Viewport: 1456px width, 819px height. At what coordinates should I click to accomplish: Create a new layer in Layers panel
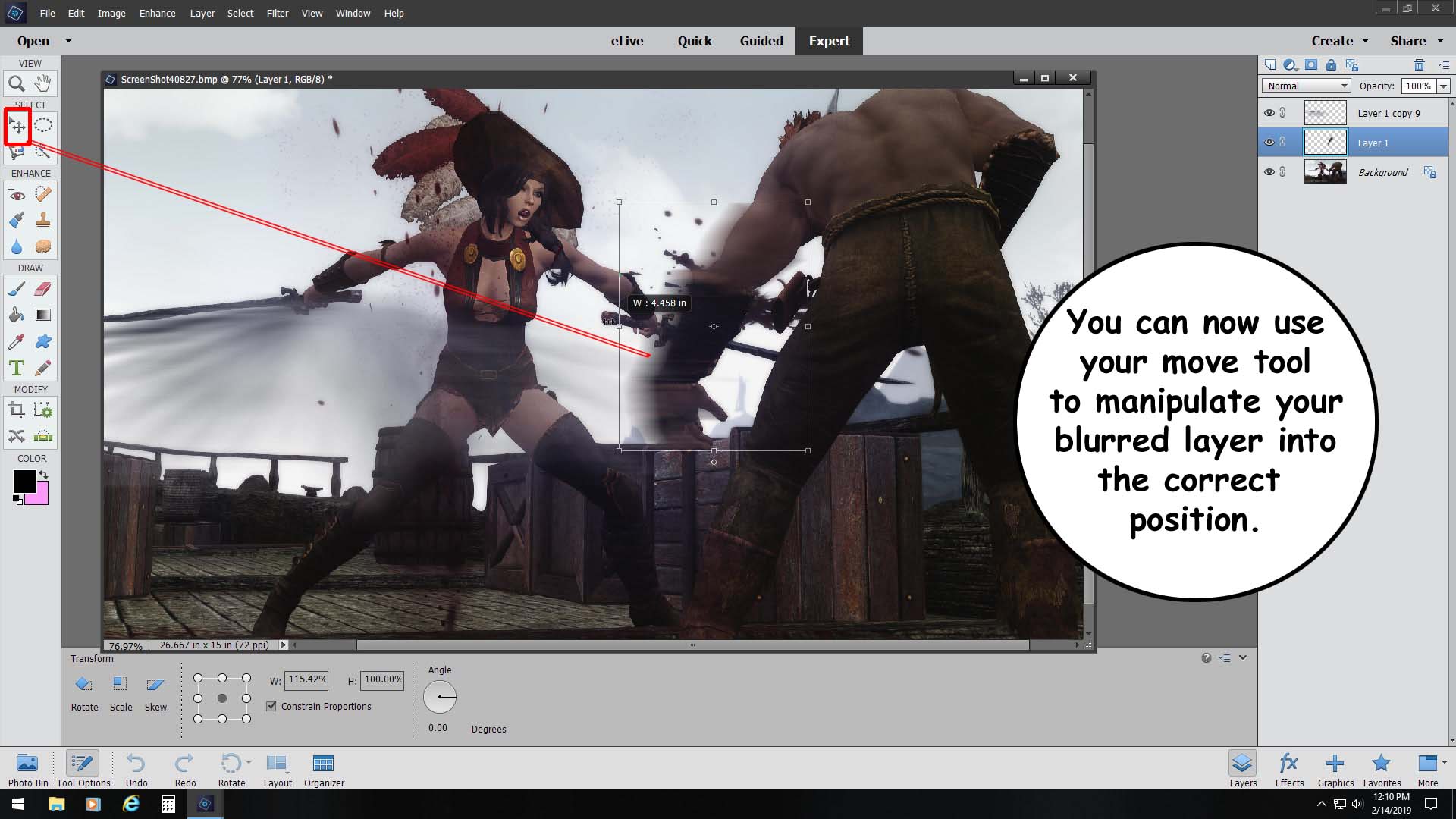coord(1270,65)
